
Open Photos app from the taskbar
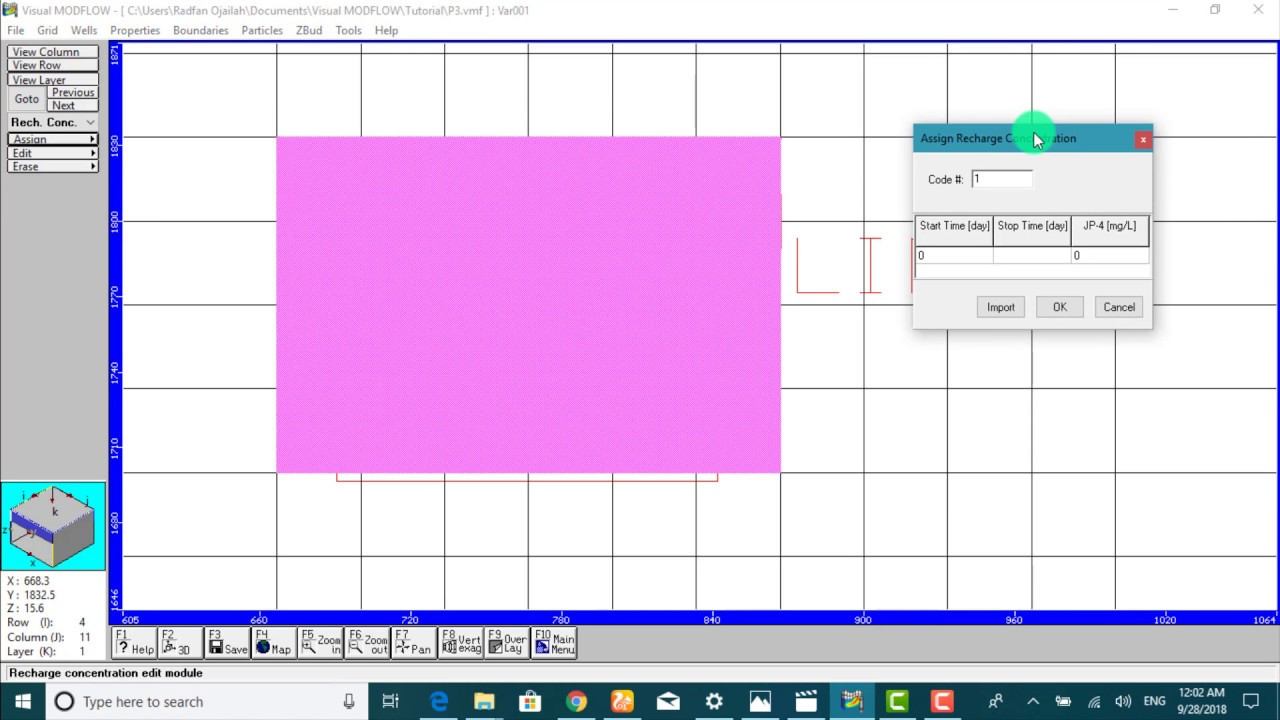click(760, 701)
